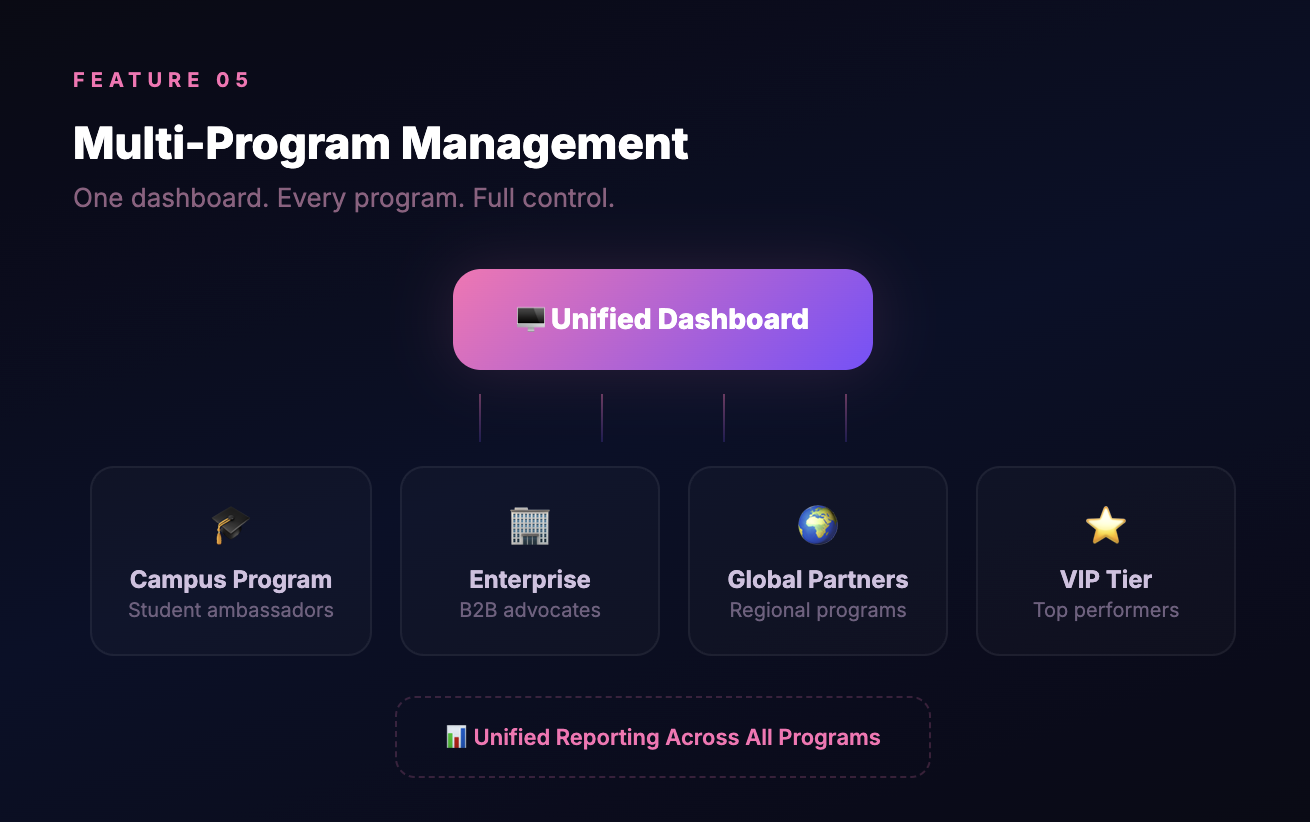Click the Student ambassadors subtitle
The image size is (1310, 822).
coord(231,610)
